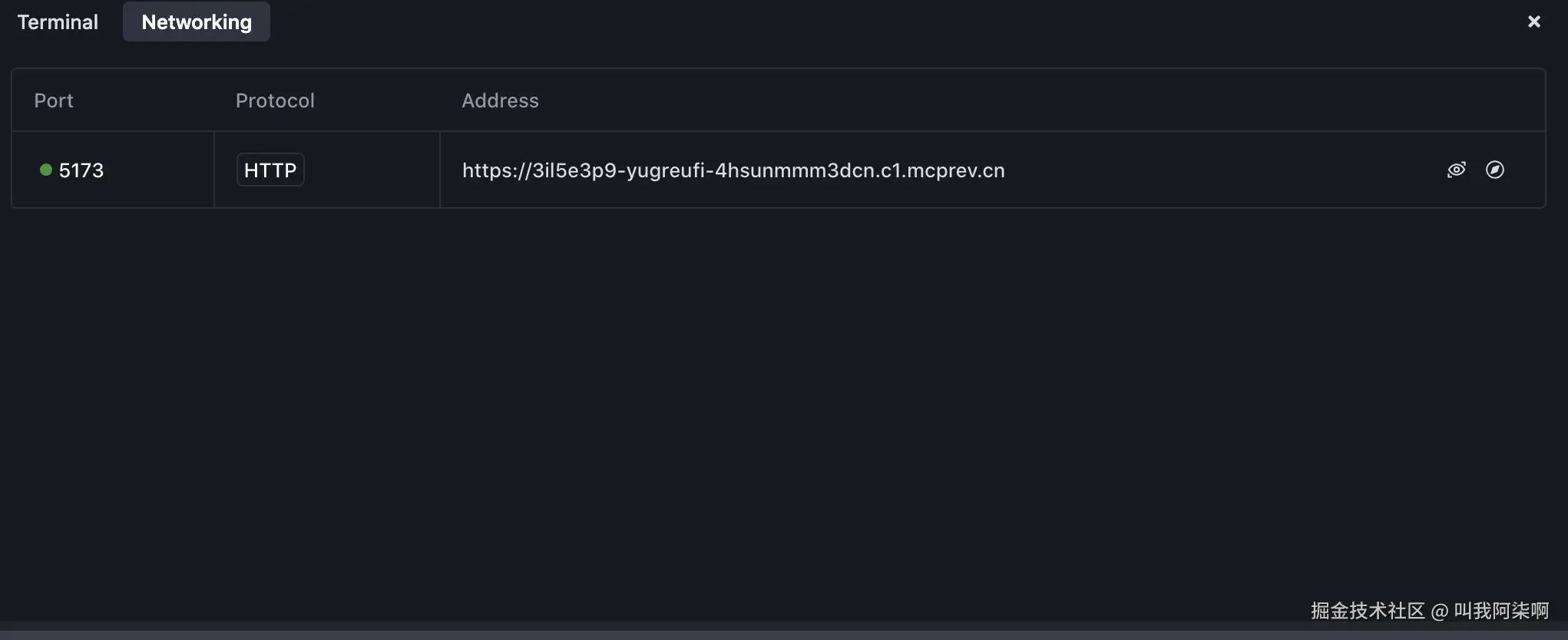The width and height of the screenshot is (1568, 640).
Task: Click the @ symbol in the watermark
Action: tap(1440, 612)
